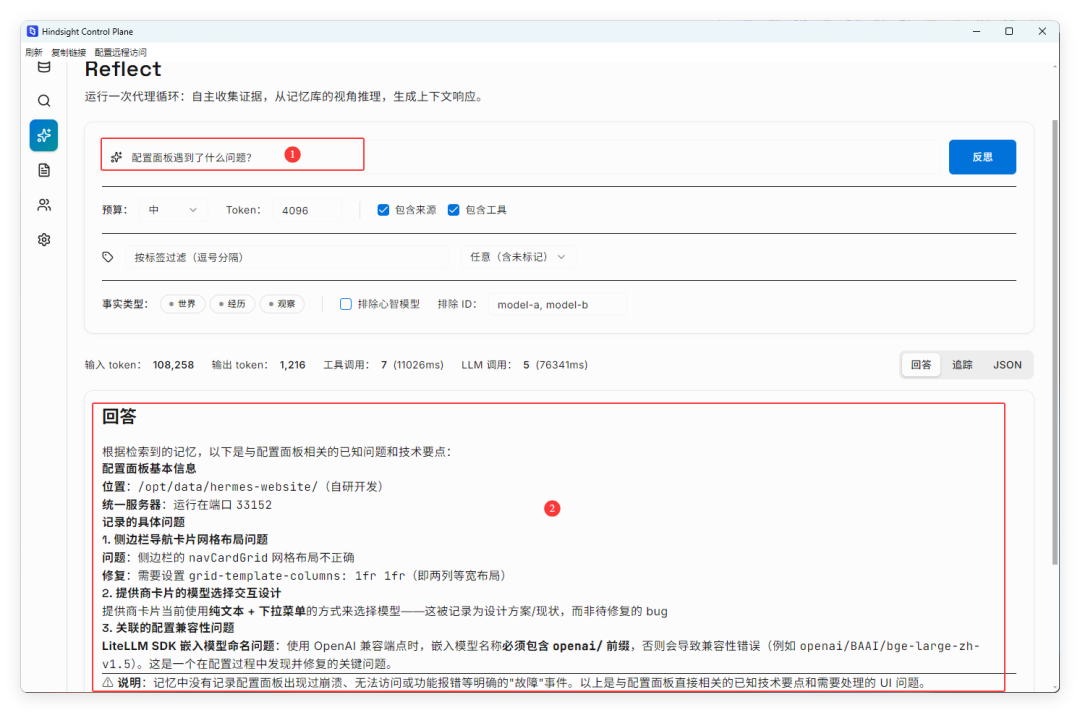Click the 工具调用 count 7 (11026ms)
The height and width of the screenshot is (713, 1080).
(x=412, y=364)
